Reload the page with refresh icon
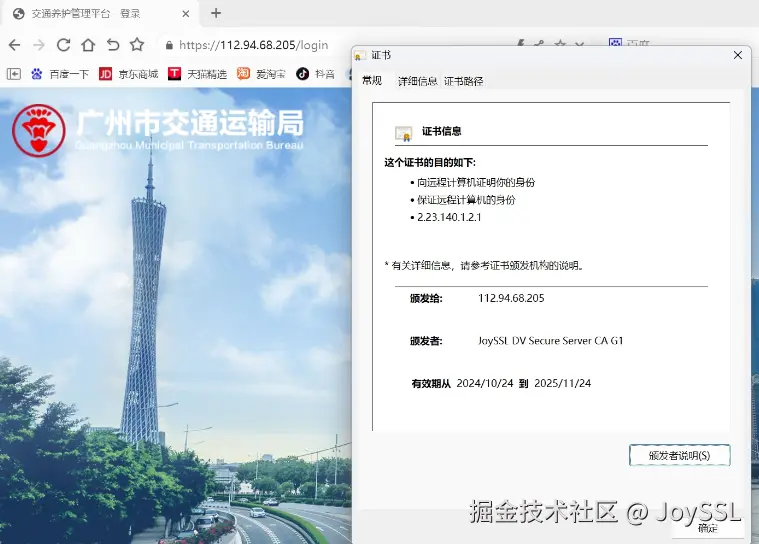The image size is (759, 544). (63, 45)
